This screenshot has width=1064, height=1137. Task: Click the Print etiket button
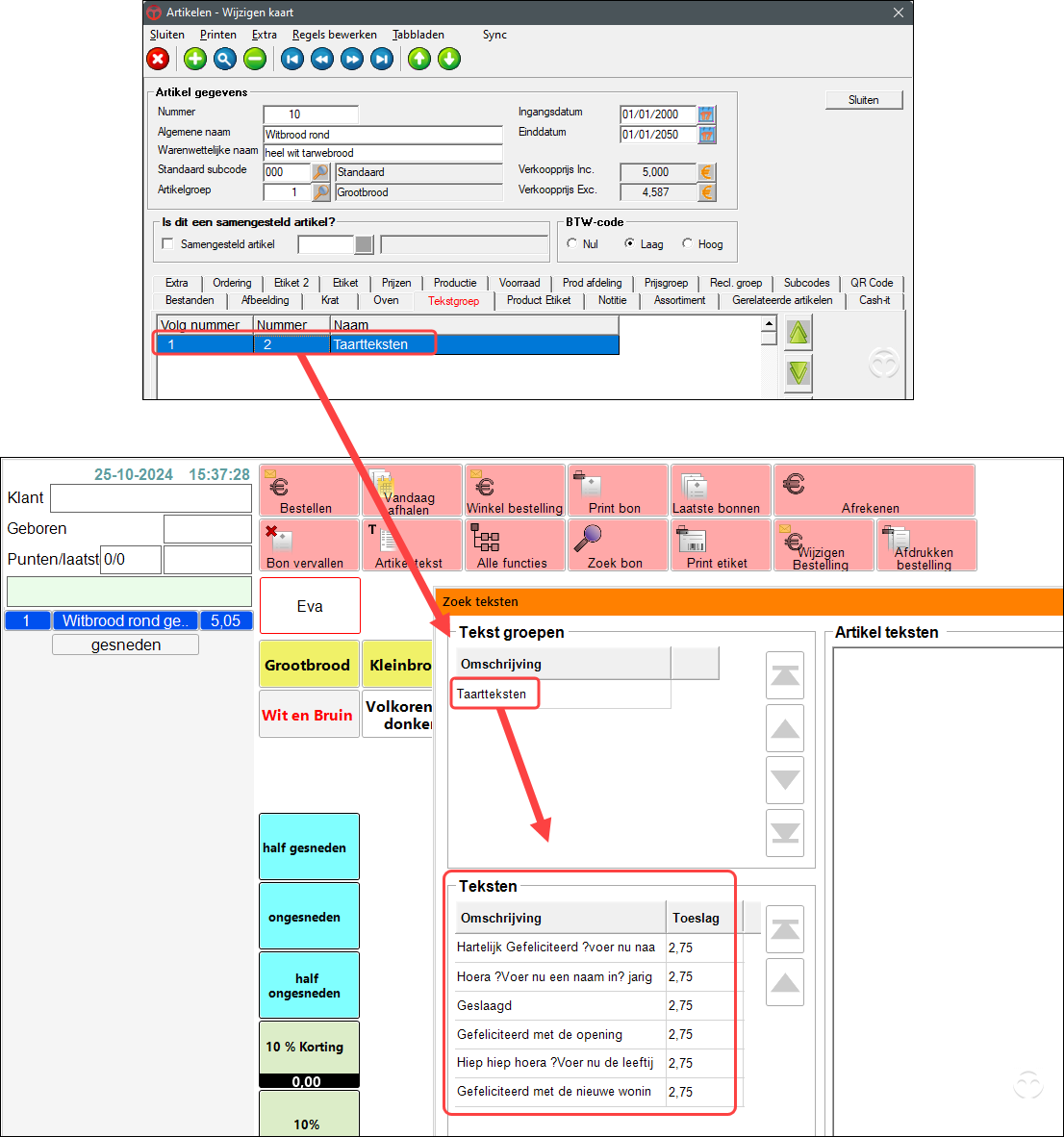point(721,545)
